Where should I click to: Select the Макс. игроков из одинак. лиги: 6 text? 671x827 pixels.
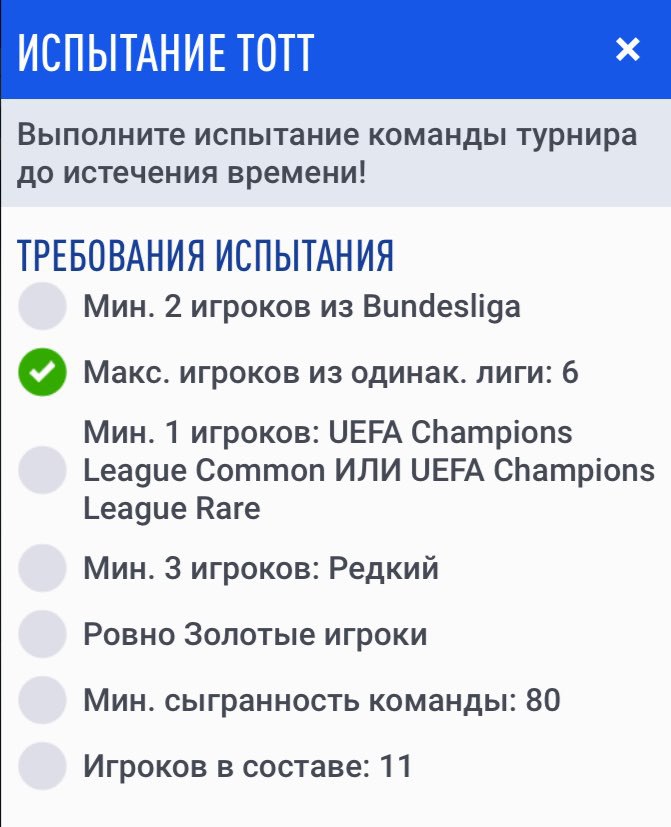330,373
